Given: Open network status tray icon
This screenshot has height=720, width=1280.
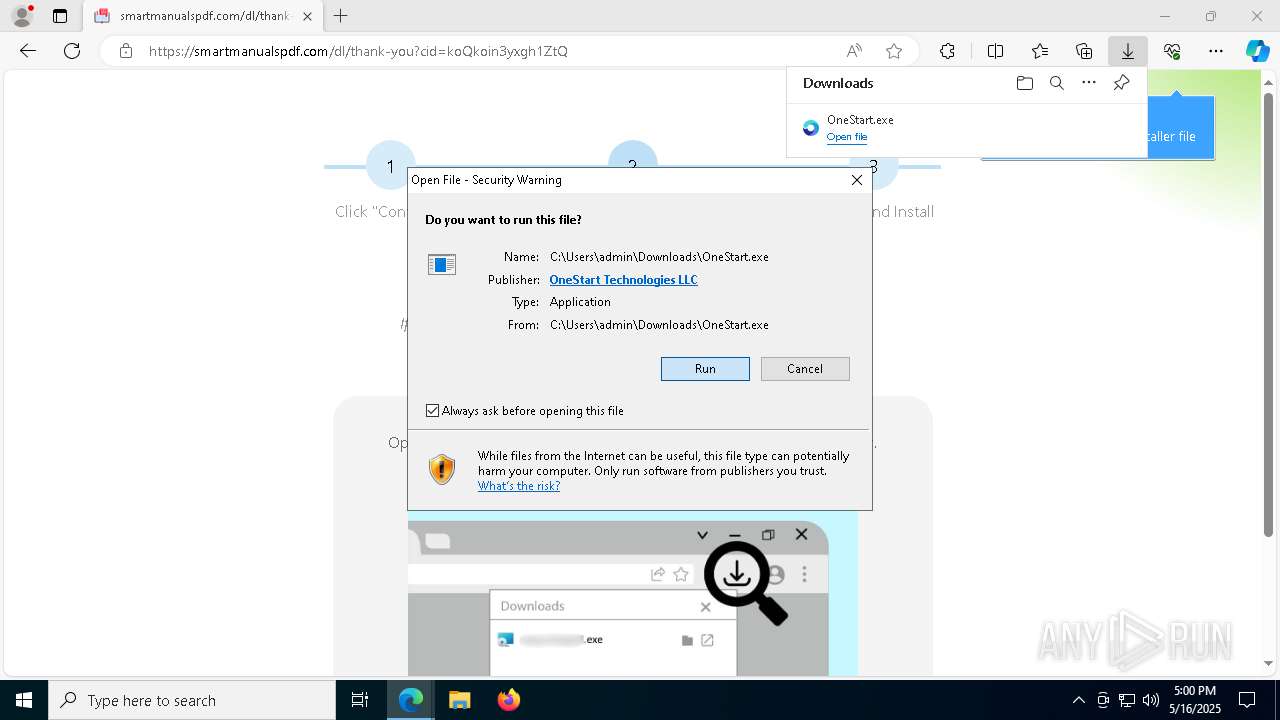Looking at the screenshot, I should click(x=1127, y=700).
